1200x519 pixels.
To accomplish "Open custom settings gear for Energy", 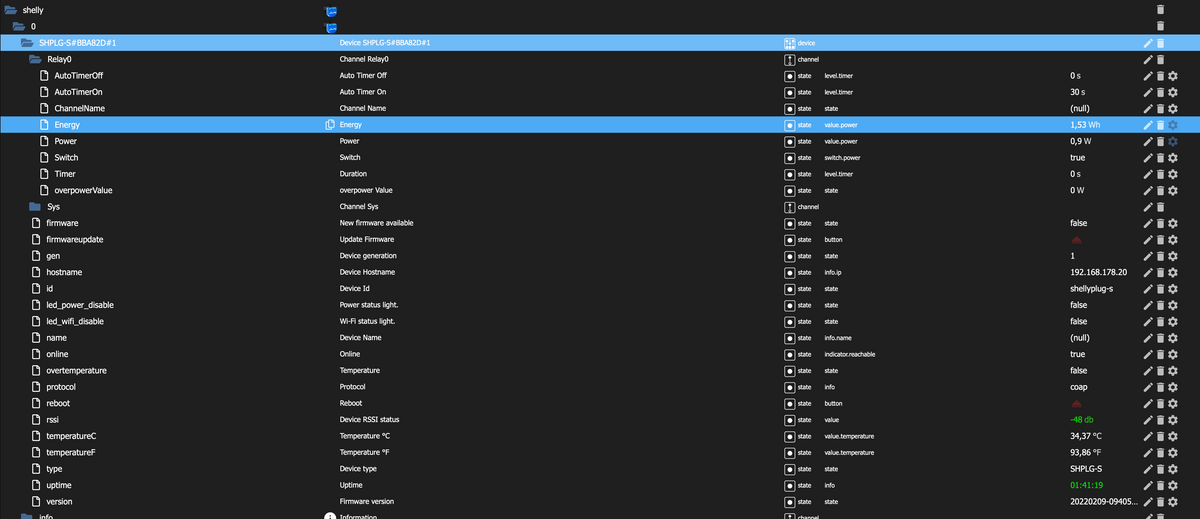I will [x=1173, y=125].
